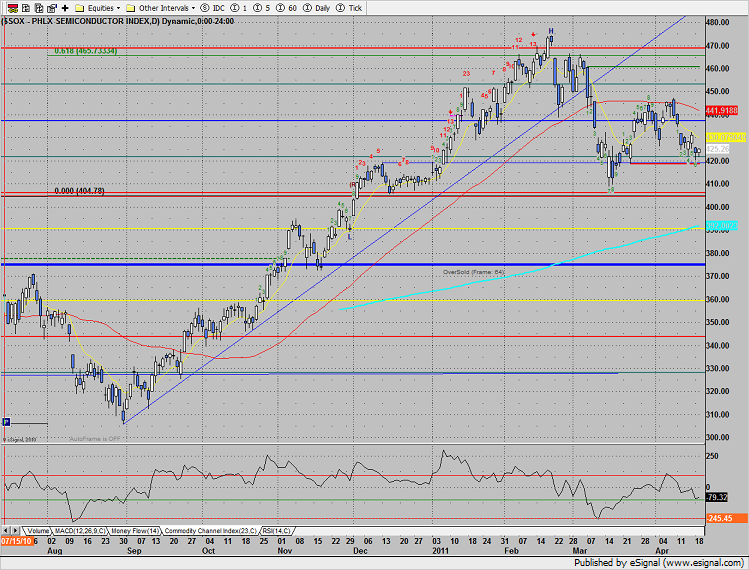Click the second toolbar page icon
Screen dimensions: 749x570
point(26,8)
